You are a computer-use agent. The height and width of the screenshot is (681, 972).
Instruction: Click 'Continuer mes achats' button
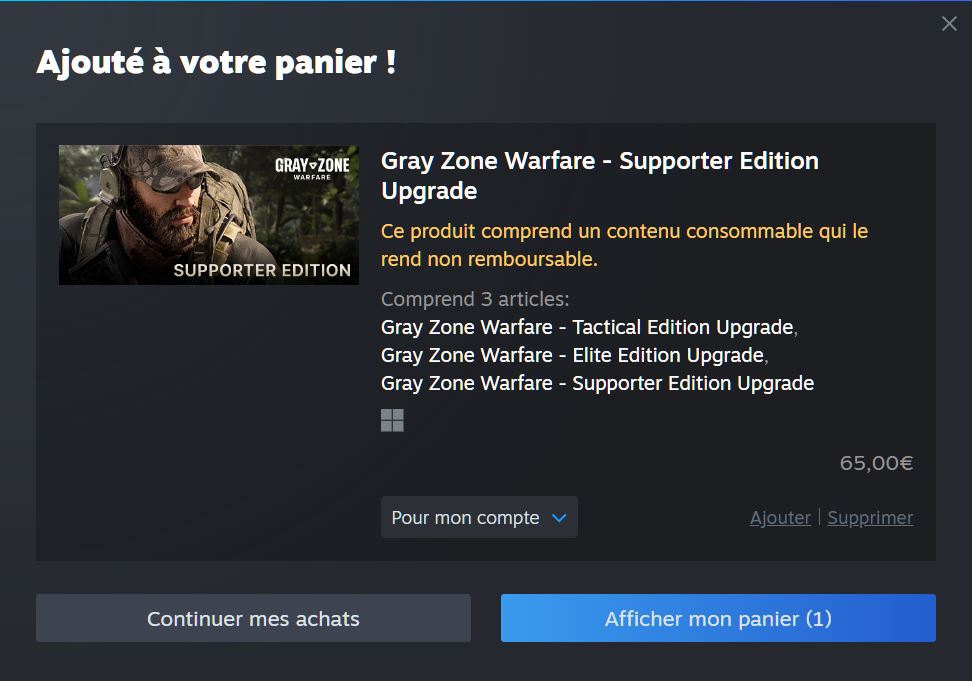254,618
